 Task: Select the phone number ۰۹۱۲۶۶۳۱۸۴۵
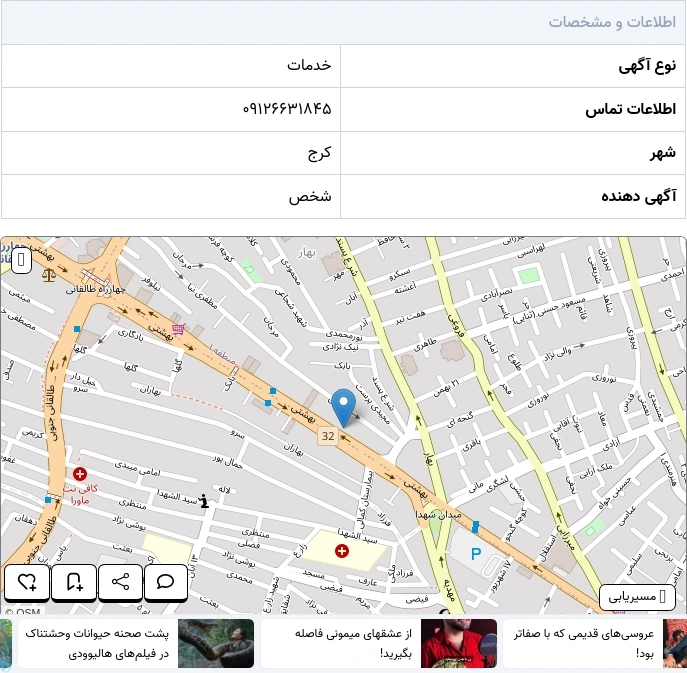pos(287,108)
